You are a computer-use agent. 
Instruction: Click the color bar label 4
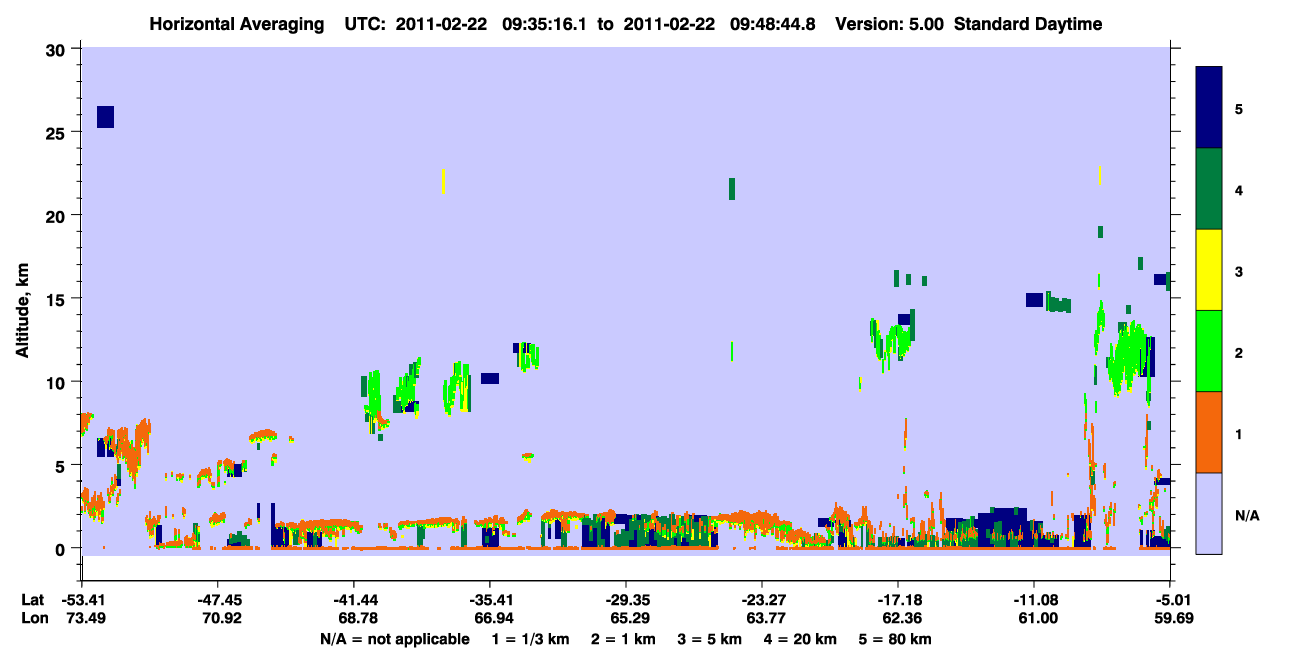[x=1240, y=189]
